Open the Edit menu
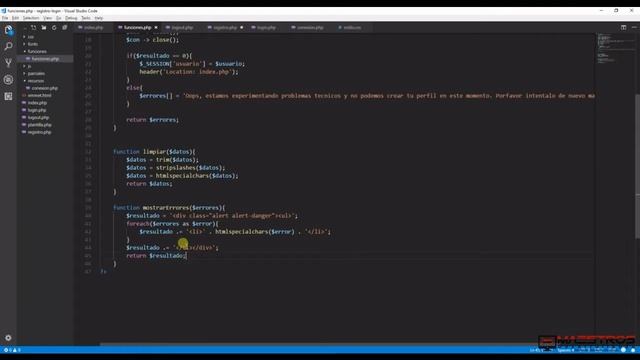This screenshot has width=640, height=360. (x=16, y=18)
